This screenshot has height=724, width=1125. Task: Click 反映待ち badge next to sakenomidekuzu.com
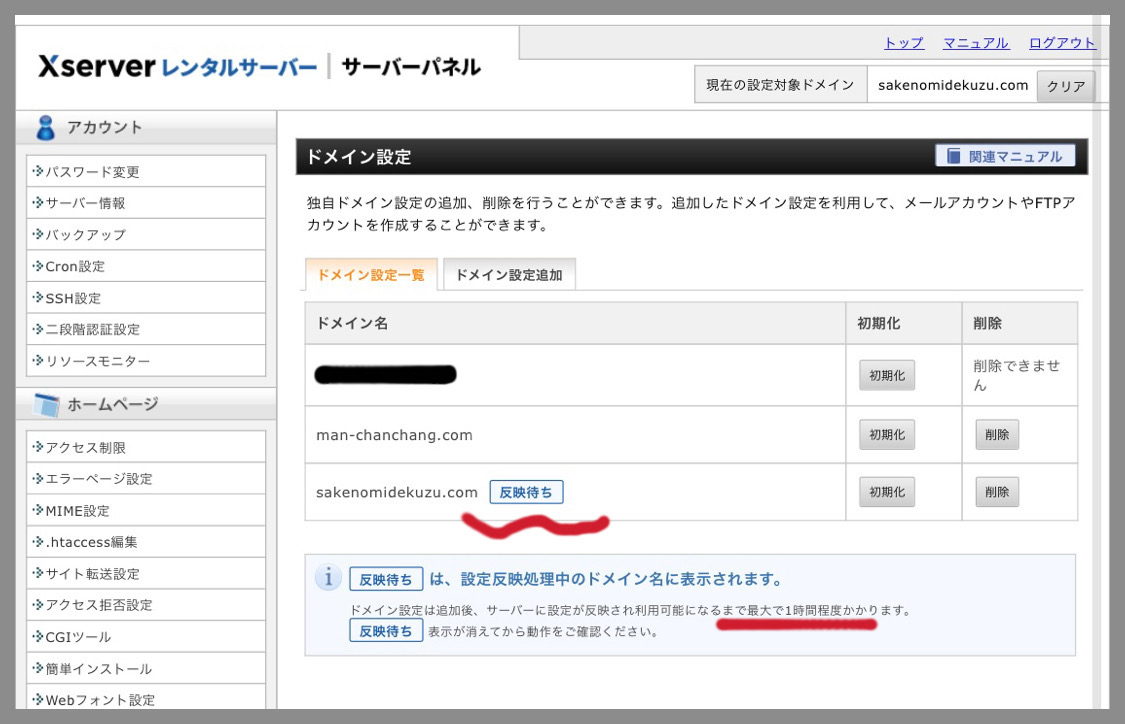526,492
